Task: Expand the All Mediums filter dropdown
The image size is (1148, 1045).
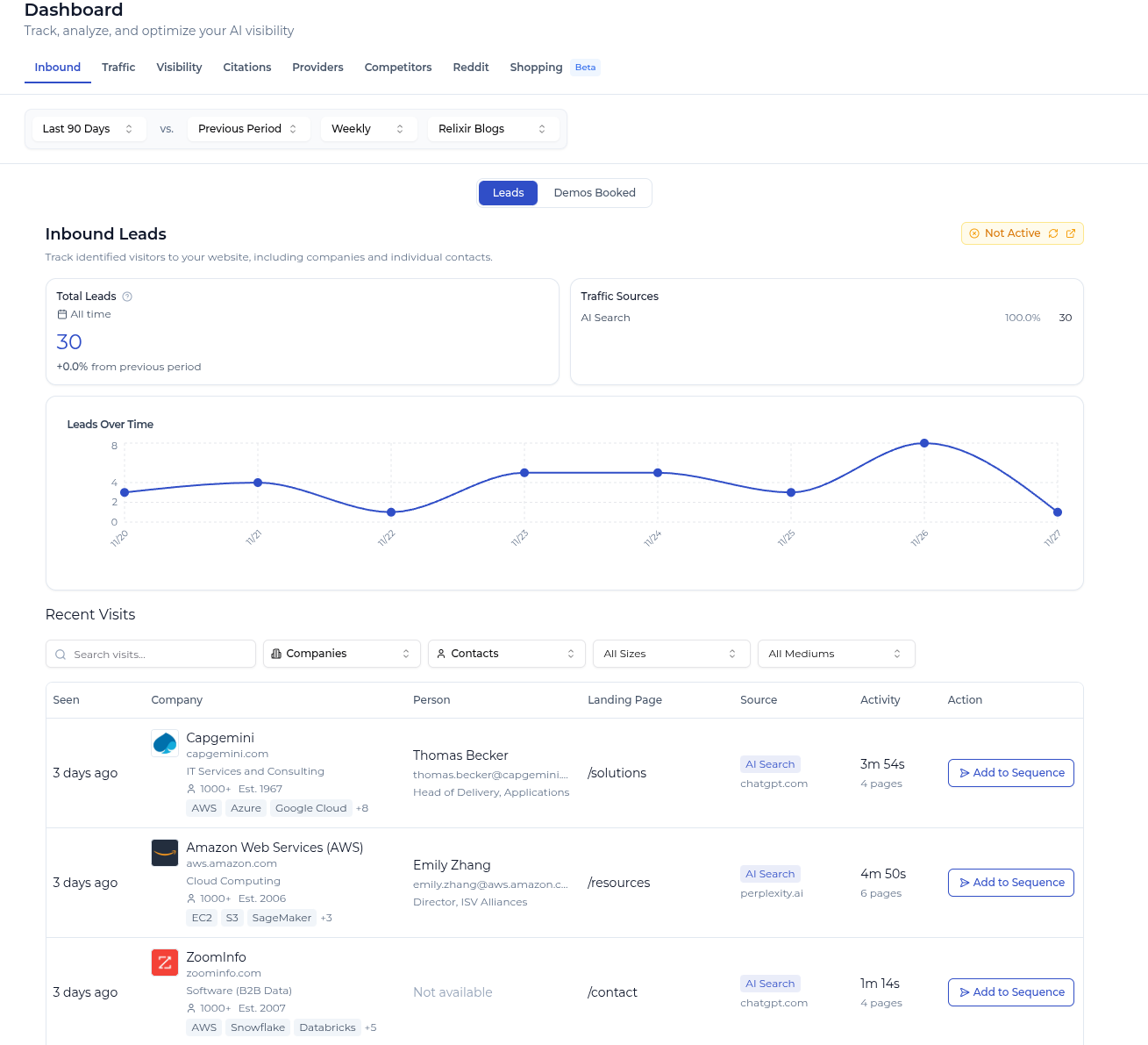Action: click(x=837, y=654)
